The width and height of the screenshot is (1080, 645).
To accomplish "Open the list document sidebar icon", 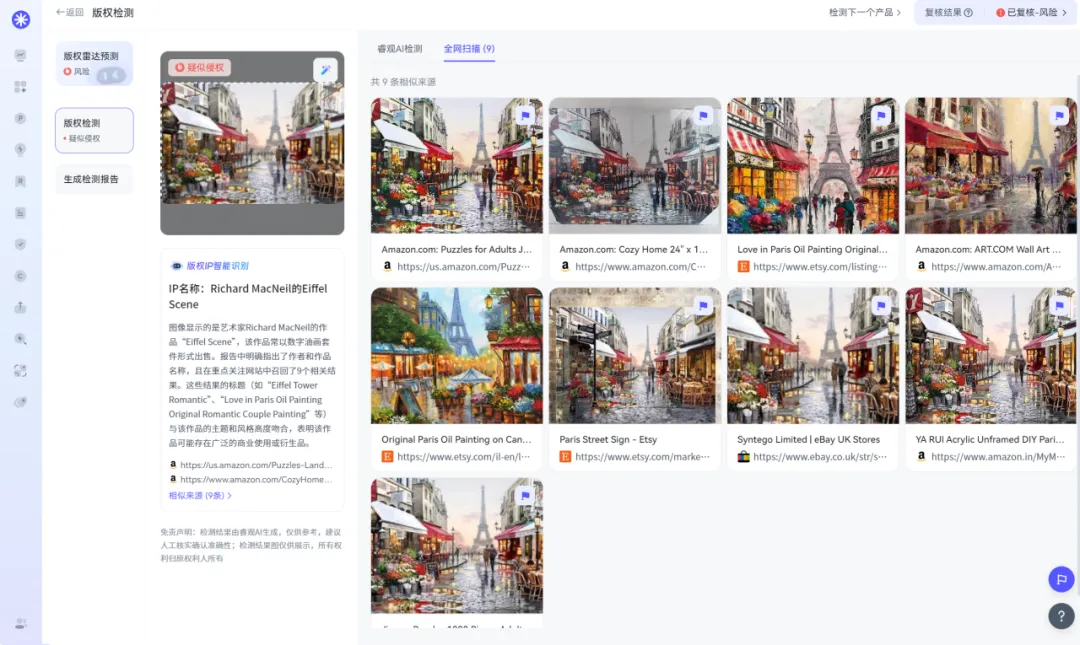I will [21, 213].
